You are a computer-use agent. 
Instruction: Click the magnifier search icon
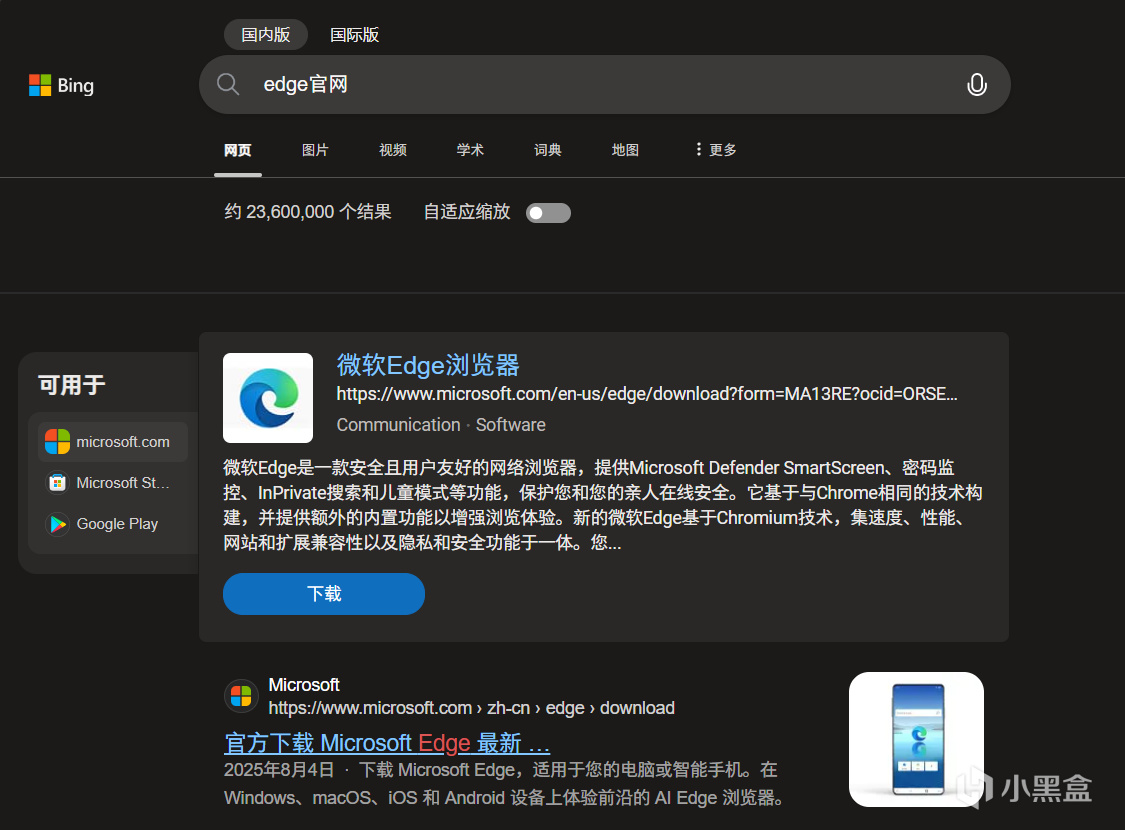coord(228,85)
